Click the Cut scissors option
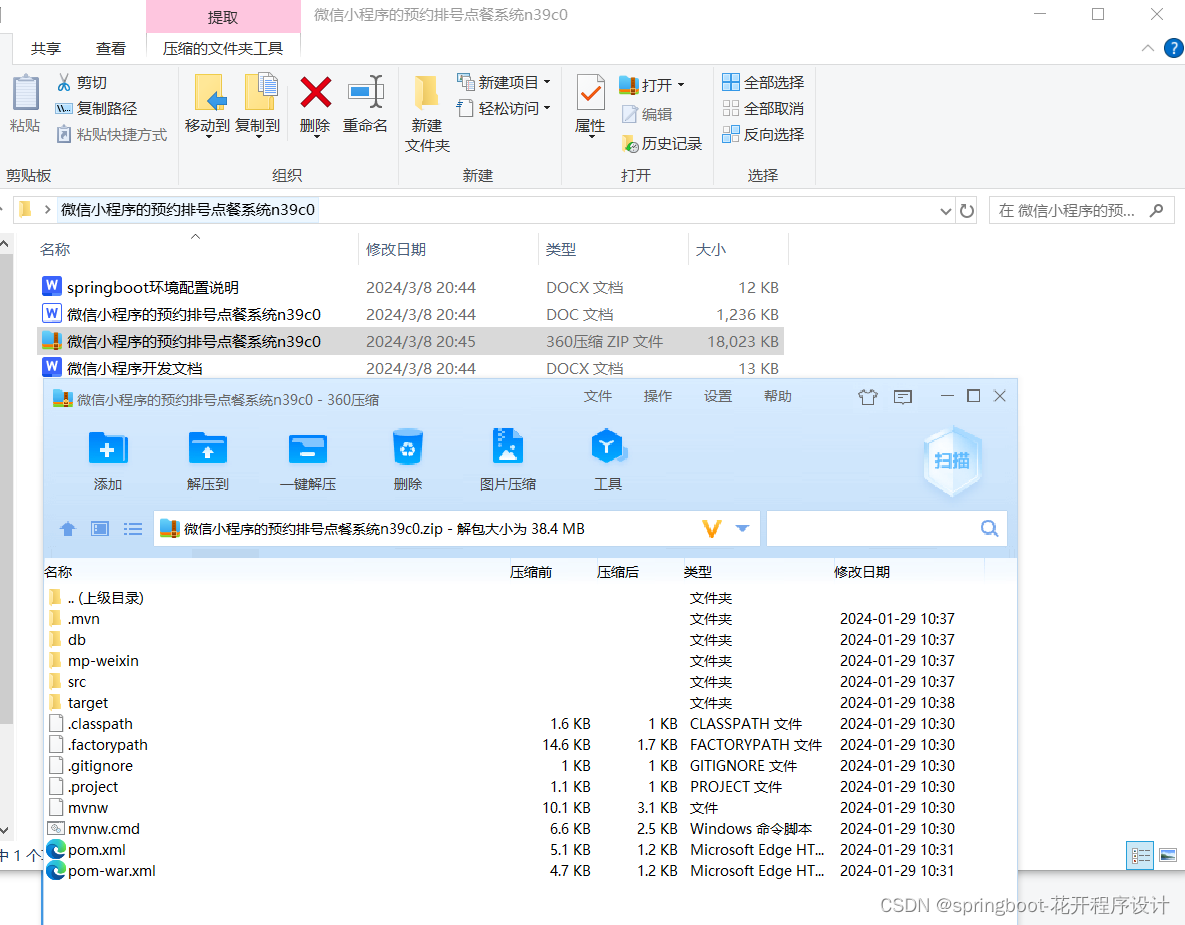The height and width of the screenshot is (925, 1185). [x=82, y=82]
